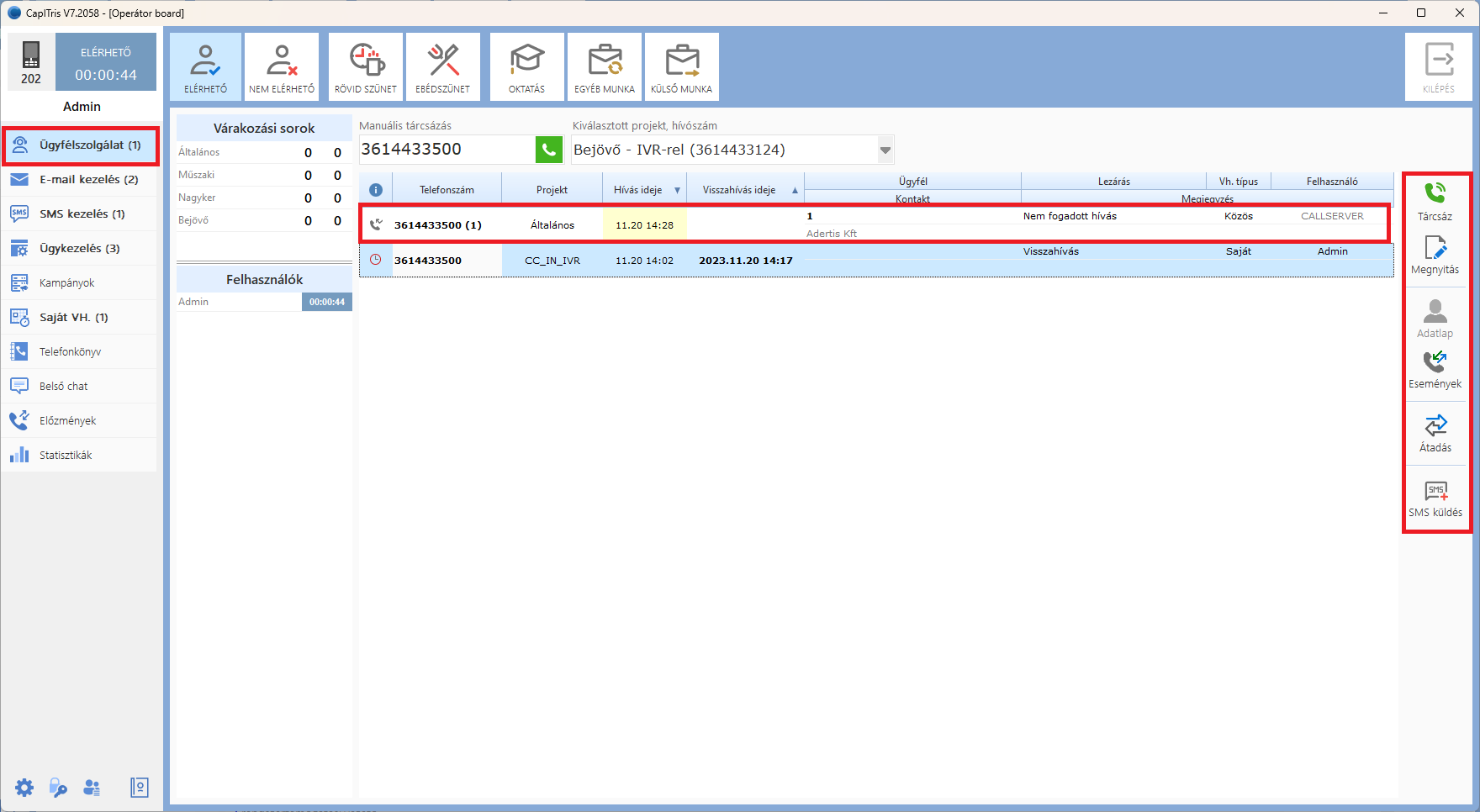Switch status to Rövid szünet
Screen dimensions: 1480x812
366,67
